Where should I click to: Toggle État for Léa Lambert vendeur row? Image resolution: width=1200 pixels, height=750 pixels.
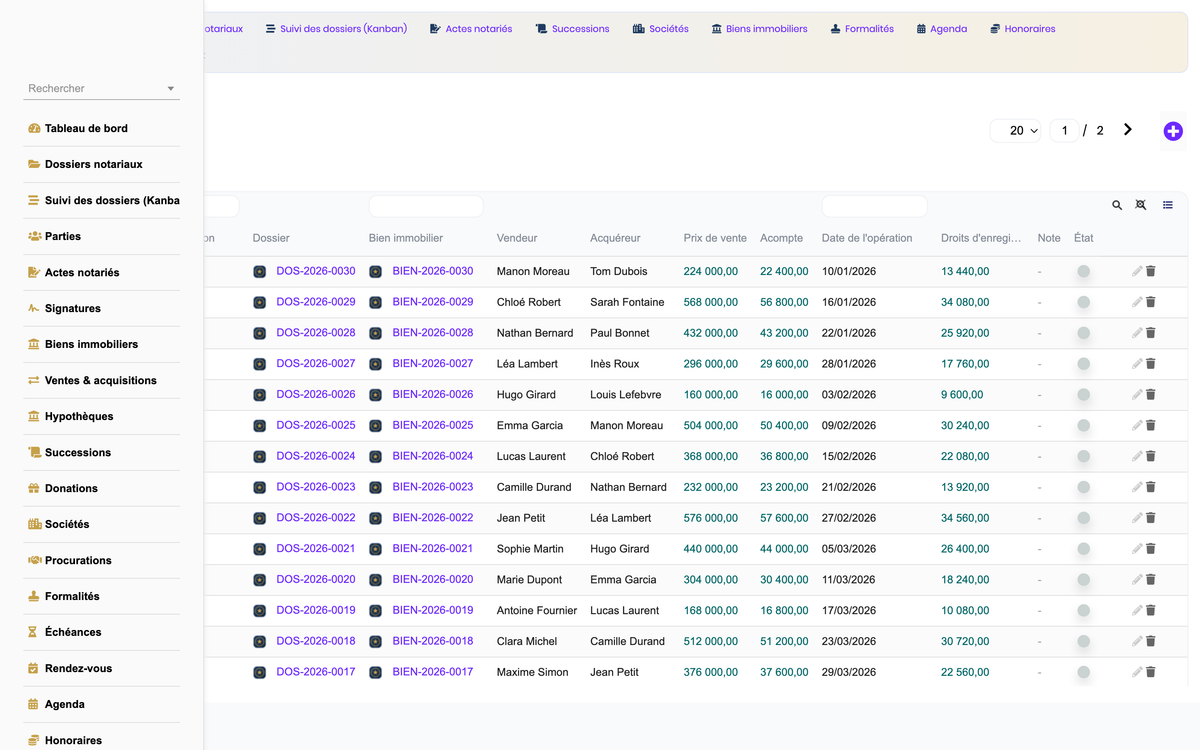1083,364
